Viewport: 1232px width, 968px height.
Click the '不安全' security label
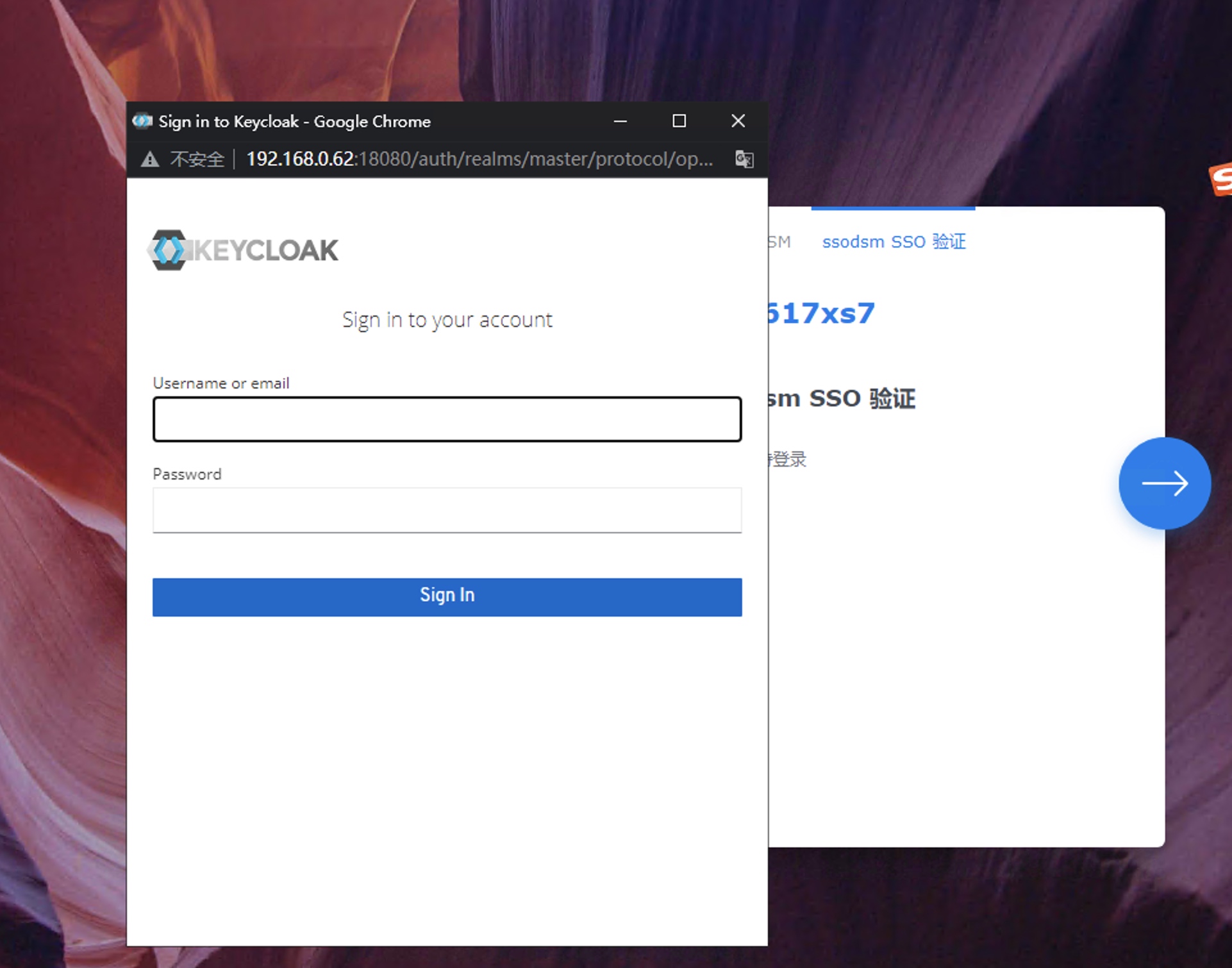tap(197, 159)
